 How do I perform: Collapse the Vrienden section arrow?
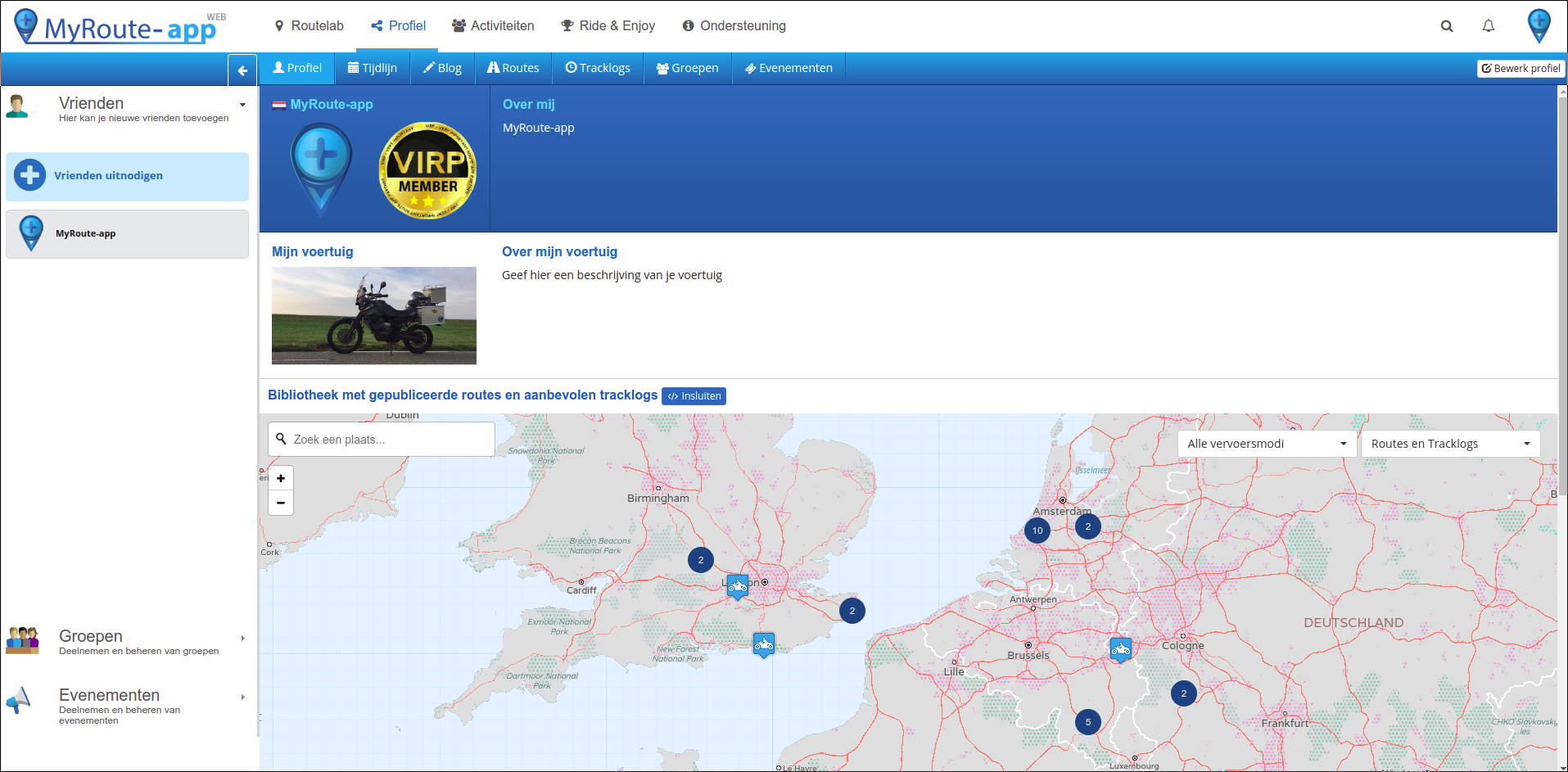coord(242,105)
